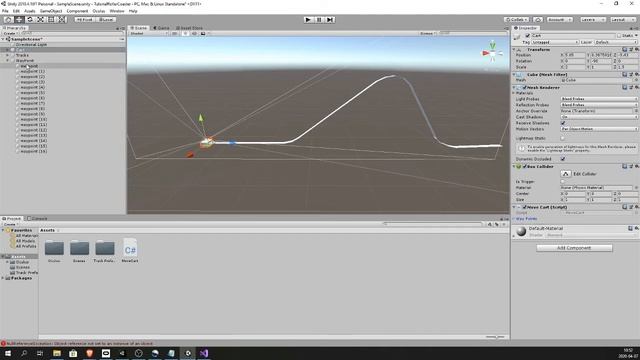This screenshot has width=640, height=360.
Task: Open Mesh Filter component settings gear
Action: pyautogui.click(x=636, y=74)
